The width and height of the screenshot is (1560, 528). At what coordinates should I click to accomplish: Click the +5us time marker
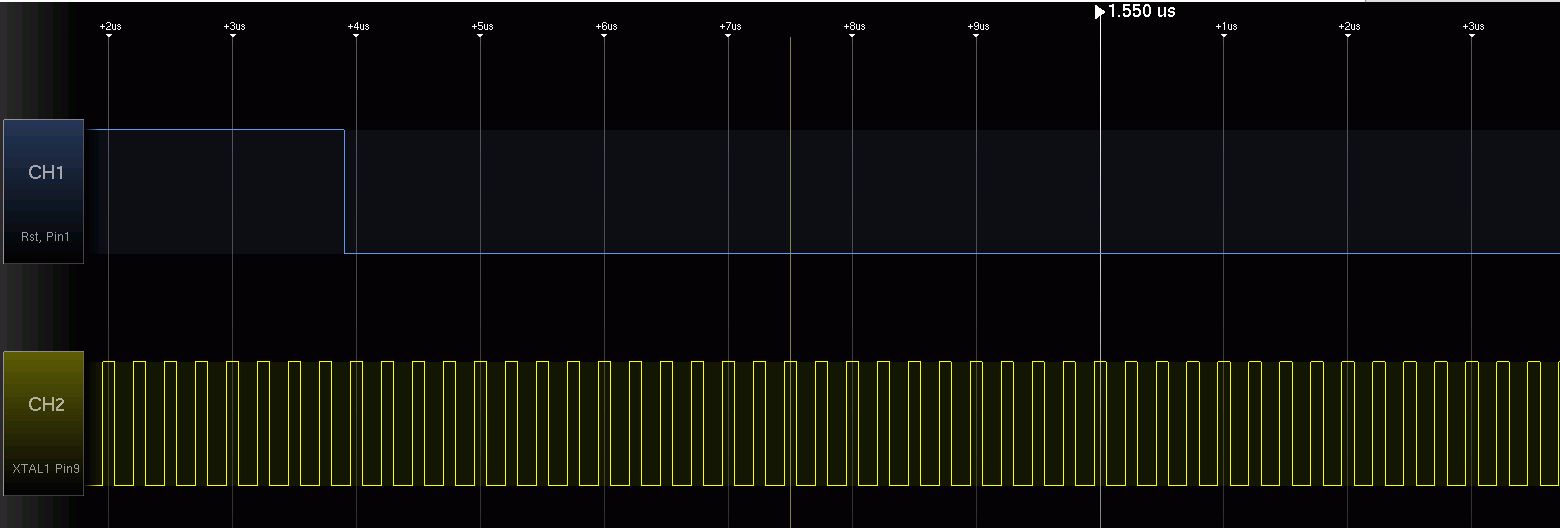481,27
